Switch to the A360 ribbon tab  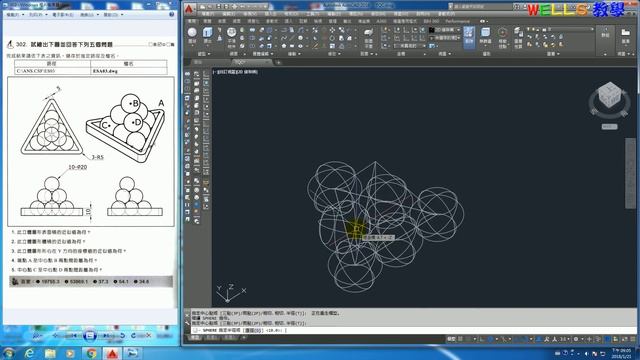coord(381,21)
